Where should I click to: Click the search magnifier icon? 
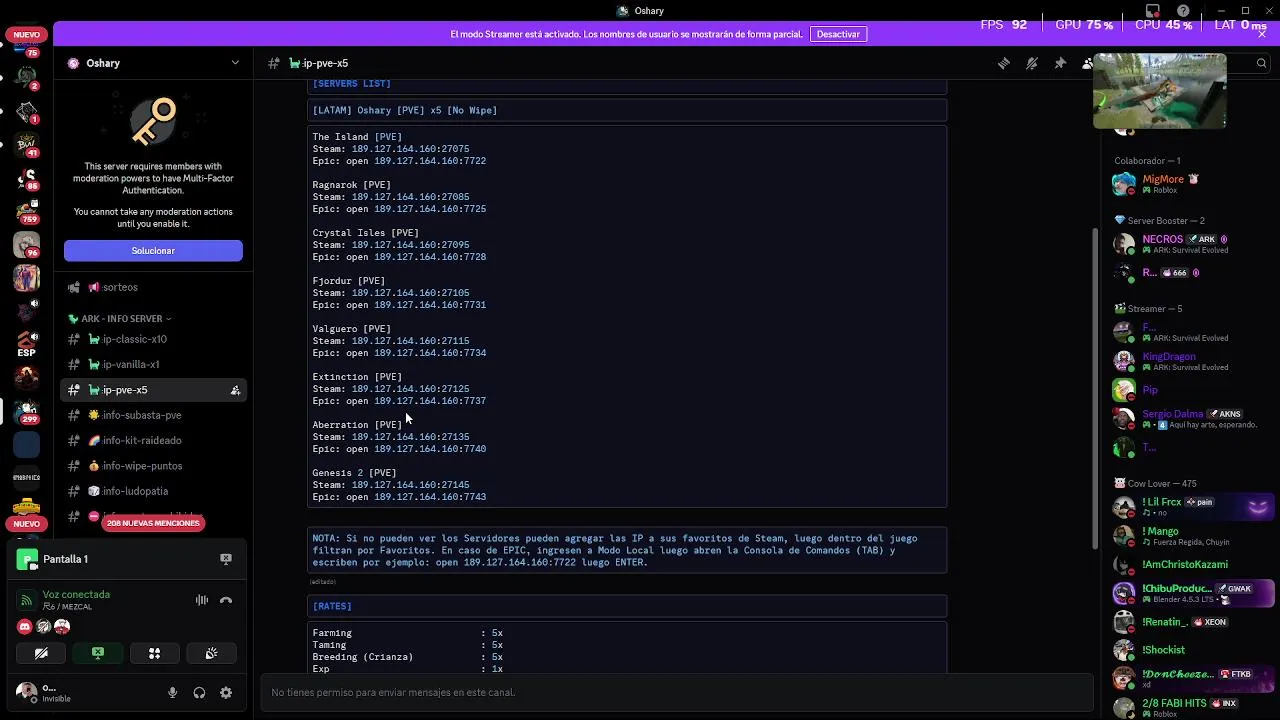1261,63
